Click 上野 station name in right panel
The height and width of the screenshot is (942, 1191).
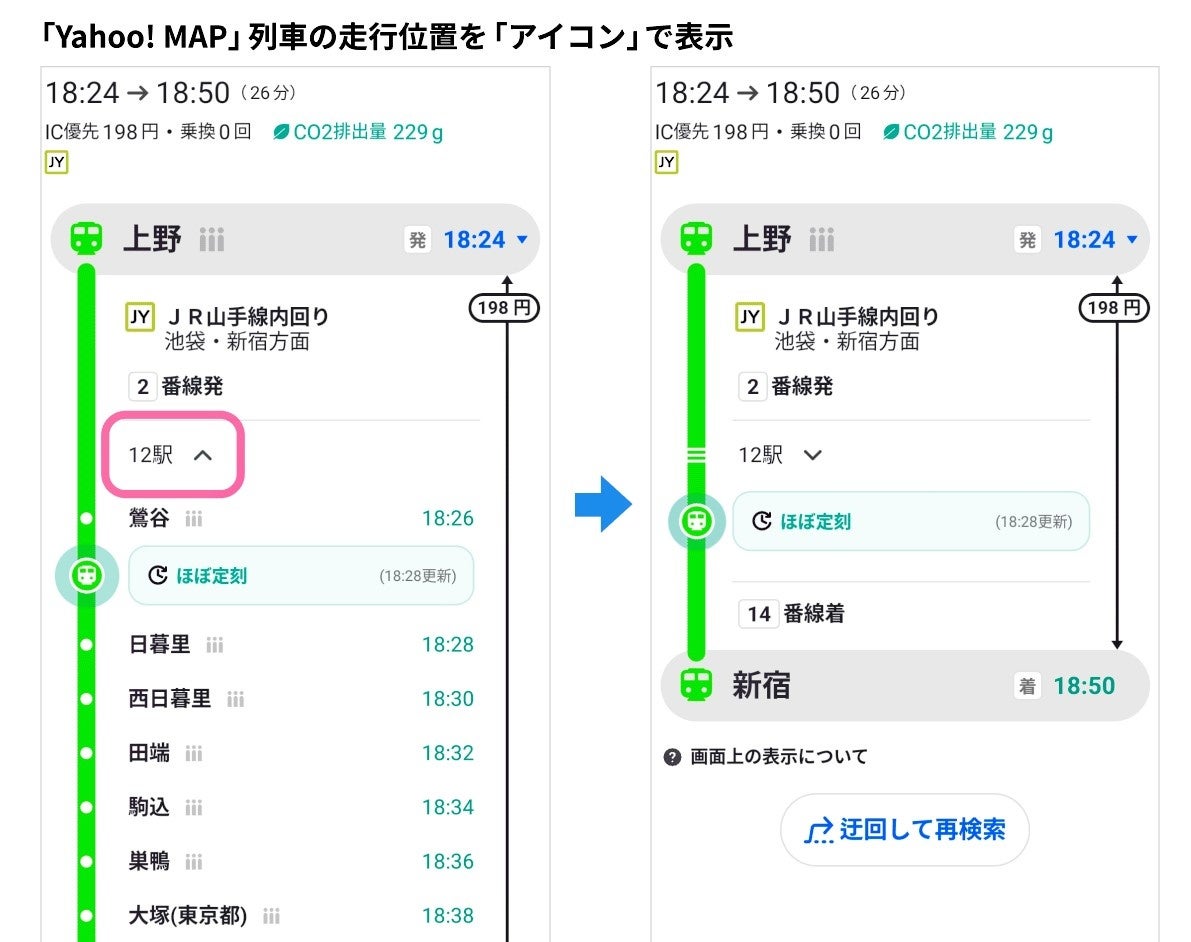click(762, 239)
